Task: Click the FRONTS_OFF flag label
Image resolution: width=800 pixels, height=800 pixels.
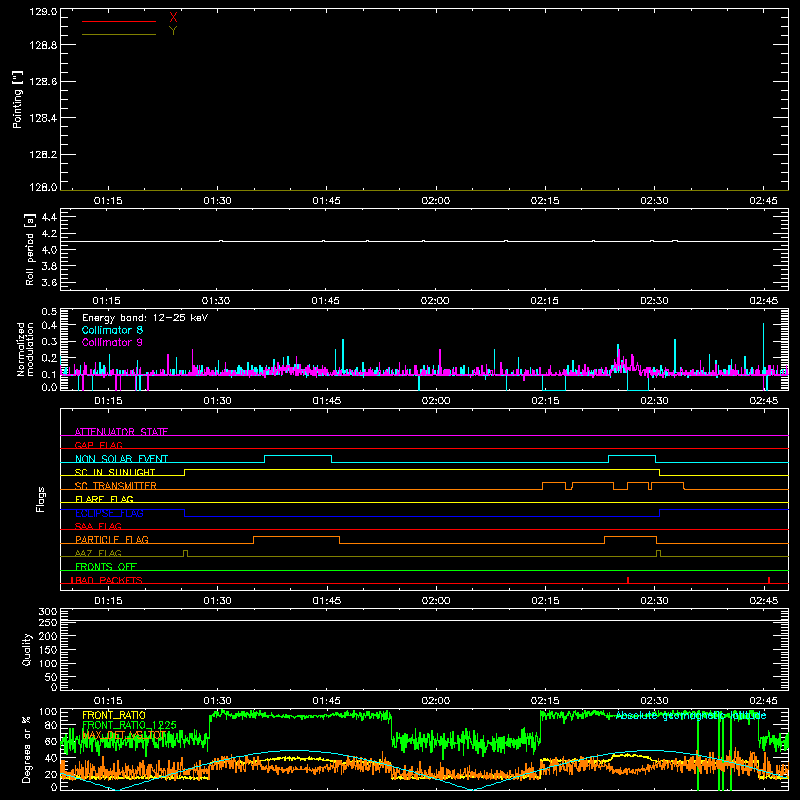Action: coord(106,566)
